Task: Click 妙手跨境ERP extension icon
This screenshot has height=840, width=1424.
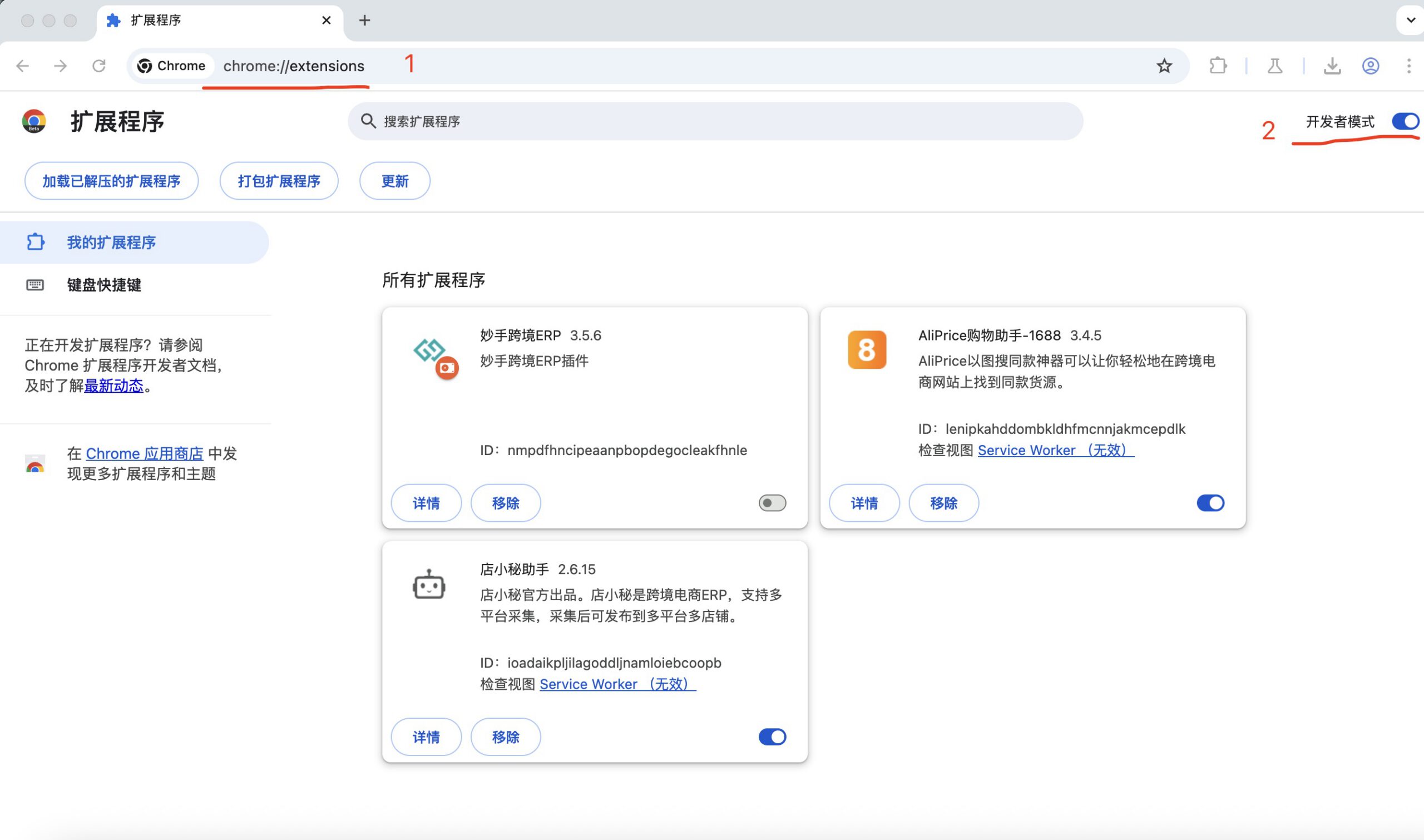Action: [435, 358]
